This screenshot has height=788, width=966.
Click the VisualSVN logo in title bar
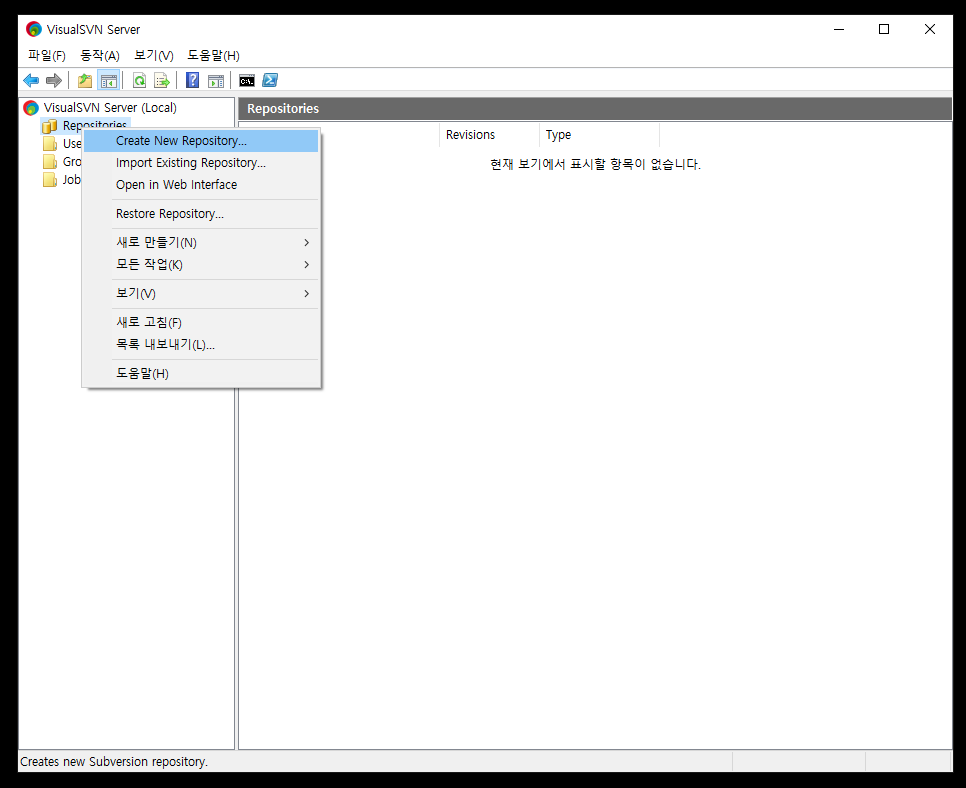click(34, 29)
